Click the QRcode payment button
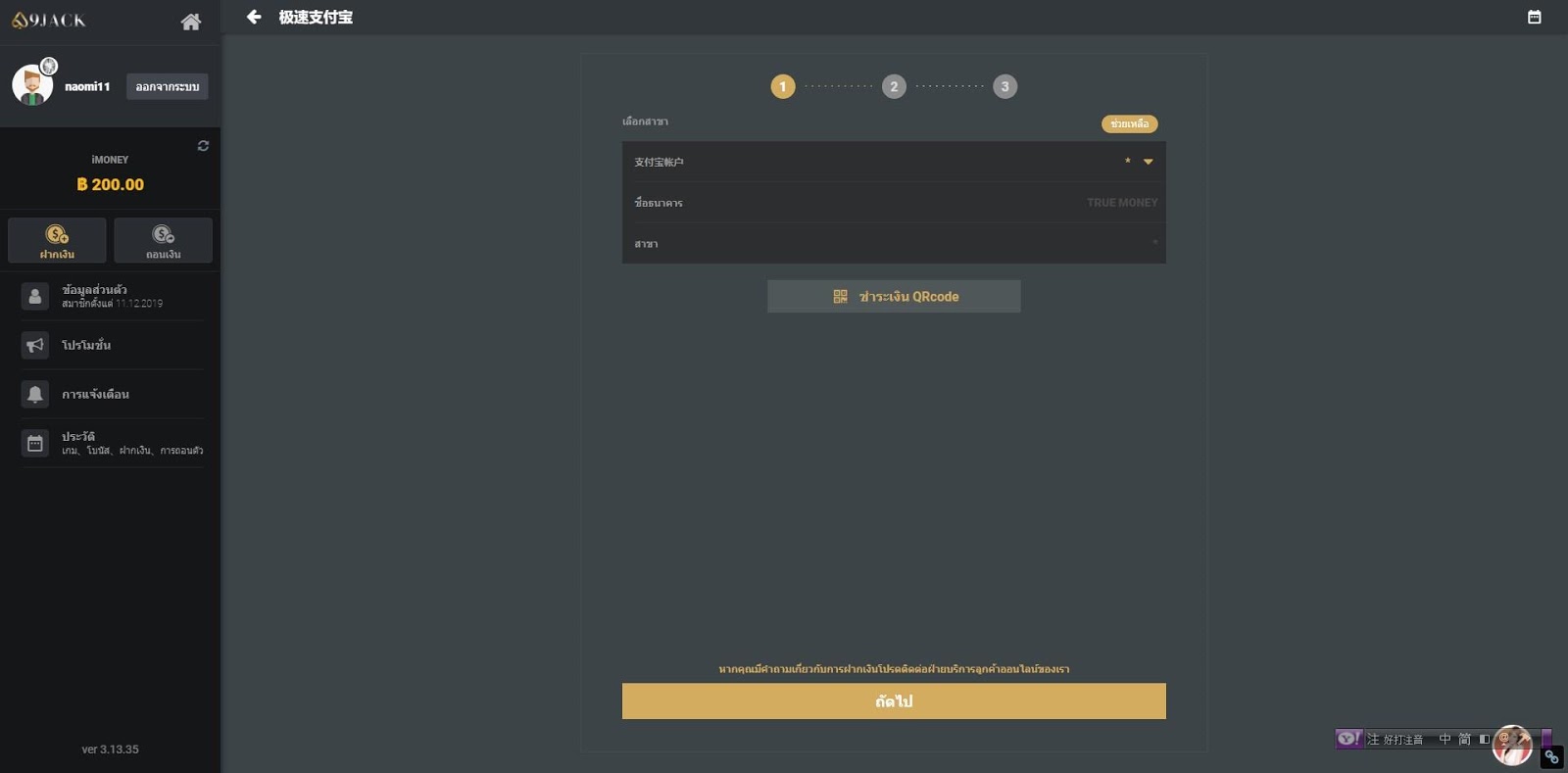This screenshot has width=1568, height=773. pos(894,296)
